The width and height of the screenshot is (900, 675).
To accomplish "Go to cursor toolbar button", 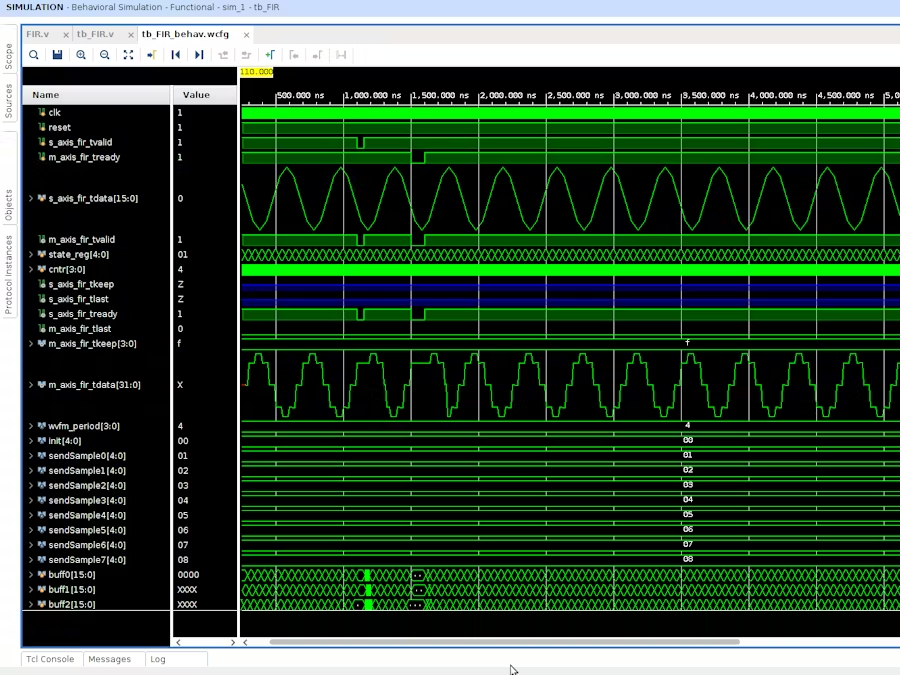I will tap(152, 55).
